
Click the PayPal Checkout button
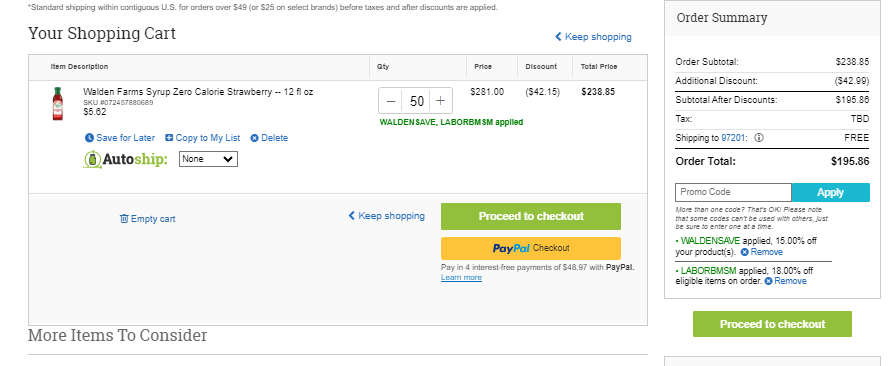(x=531, y=248)
